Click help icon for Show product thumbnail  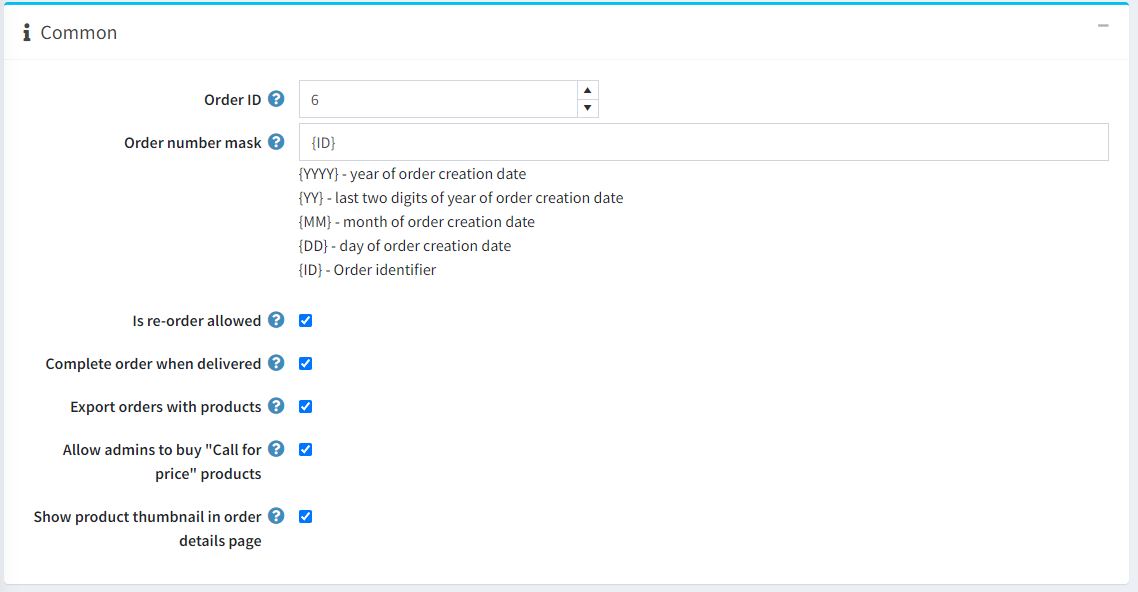(x=276, y=516)
